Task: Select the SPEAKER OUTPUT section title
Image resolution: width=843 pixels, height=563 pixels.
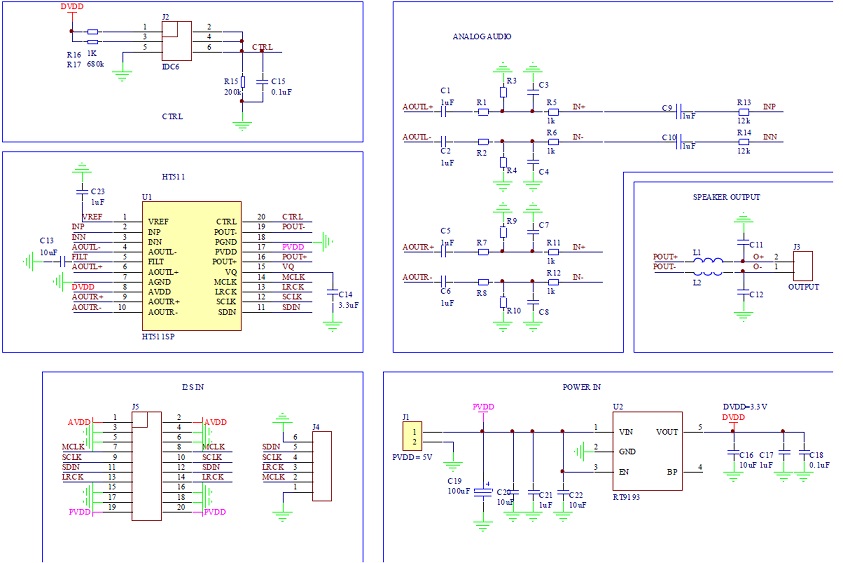Action: (x=726, y=197)
